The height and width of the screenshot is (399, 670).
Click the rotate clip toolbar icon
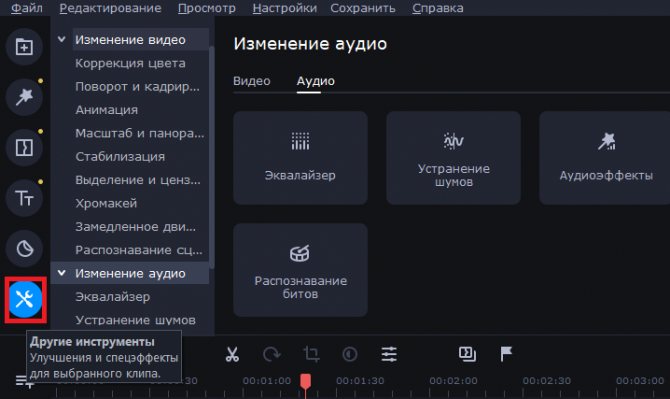[x=271, y=354]
